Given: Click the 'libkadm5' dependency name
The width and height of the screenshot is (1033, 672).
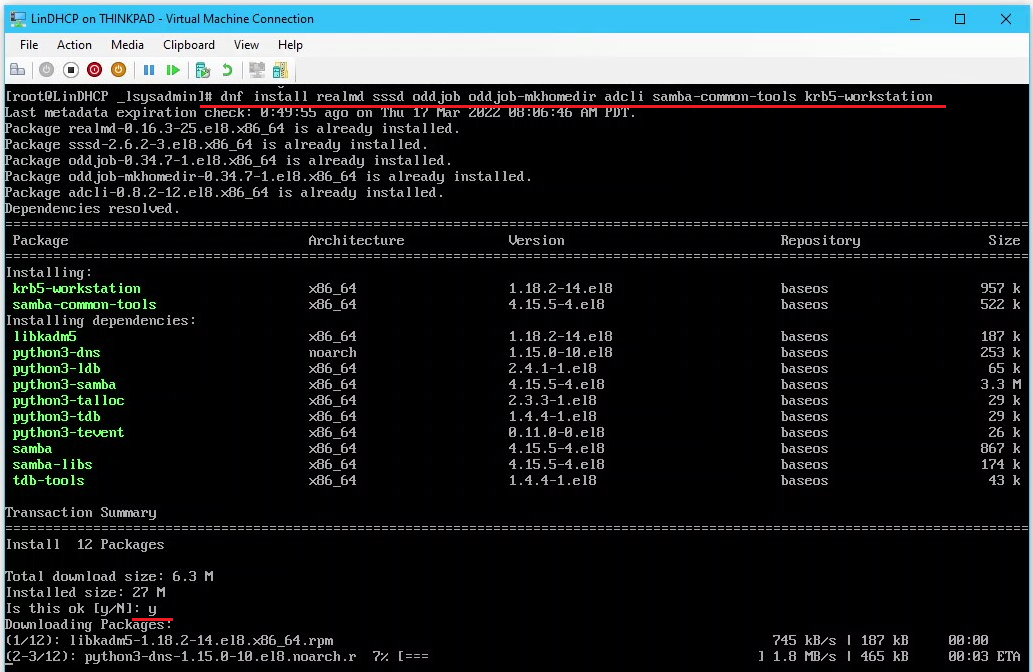Looking at the screenshot, I should point(45,337).
